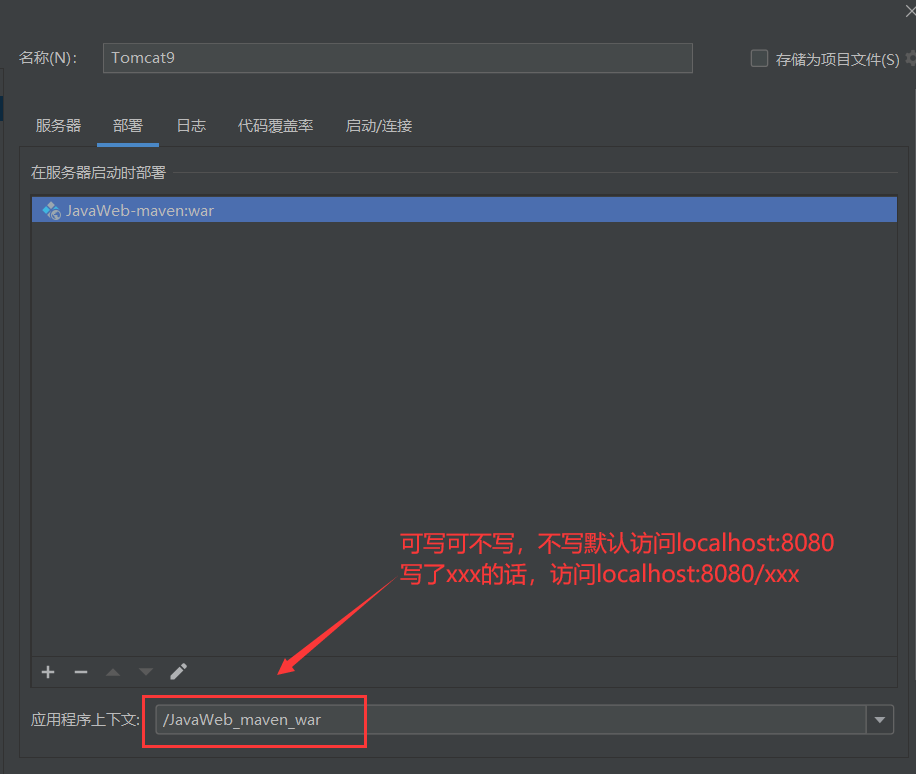Viewport: 916px width, 774px height.
Task: Toggle the 存储为项目文件(S) checkbox
Action: [759, 59]
